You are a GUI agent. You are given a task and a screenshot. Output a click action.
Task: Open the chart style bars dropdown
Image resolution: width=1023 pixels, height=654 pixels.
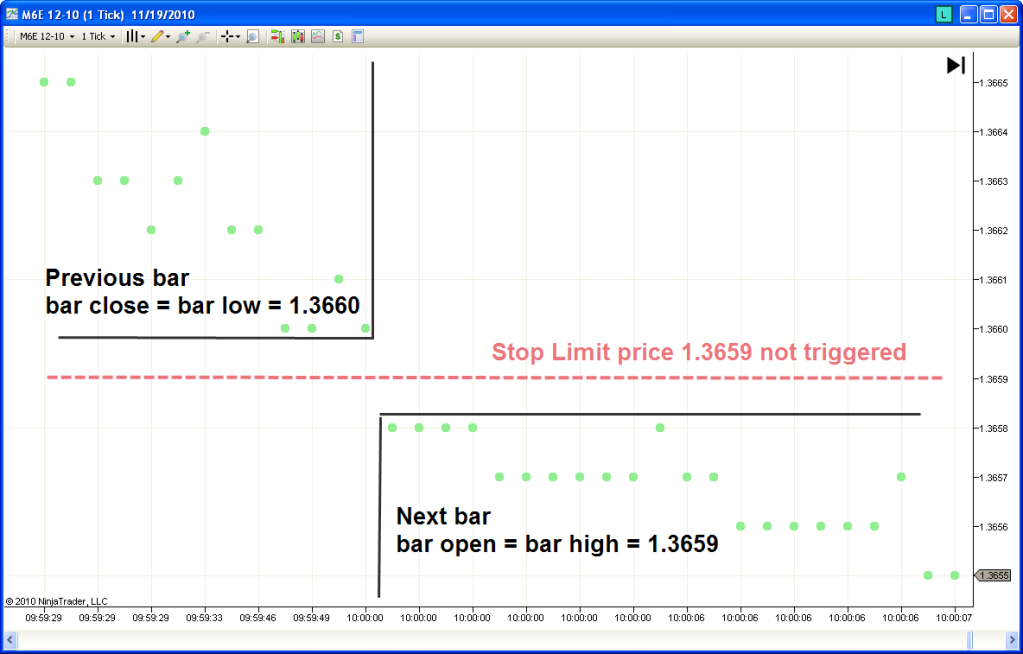[135, 37]
